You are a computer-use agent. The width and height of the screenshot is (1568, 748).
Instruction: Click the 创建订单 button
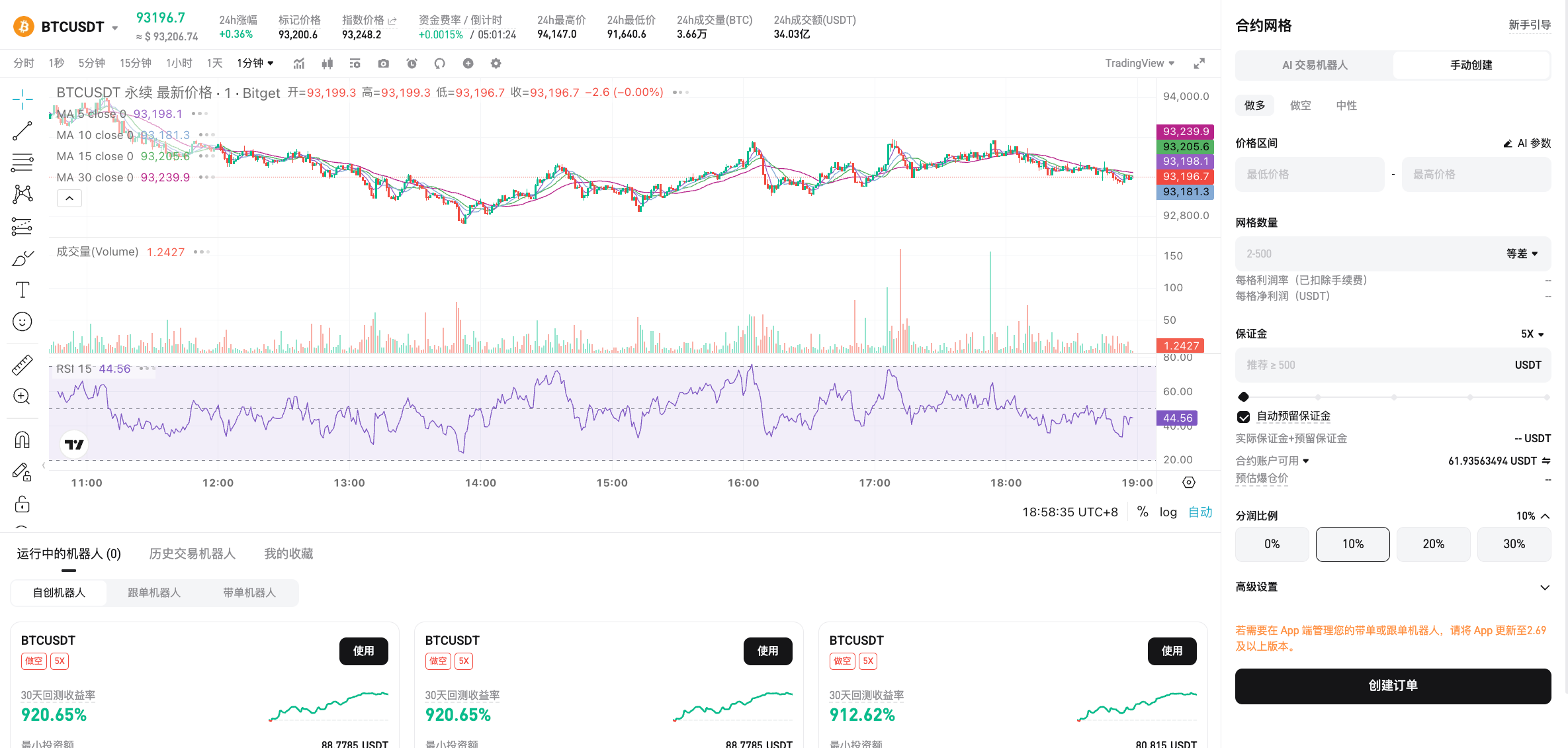1393,686
